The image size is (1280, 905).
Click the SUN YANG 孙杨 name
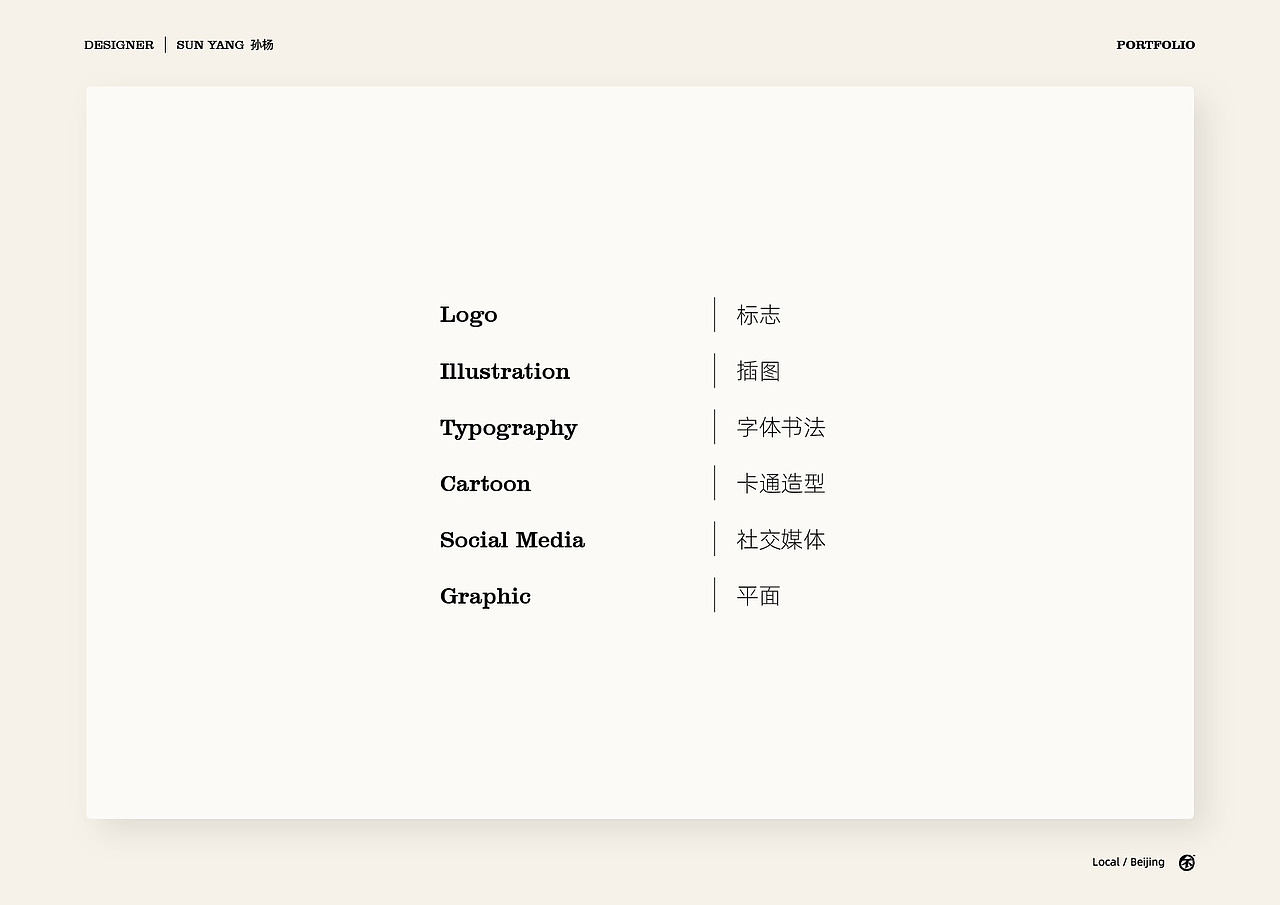click(x=225, y=45)
